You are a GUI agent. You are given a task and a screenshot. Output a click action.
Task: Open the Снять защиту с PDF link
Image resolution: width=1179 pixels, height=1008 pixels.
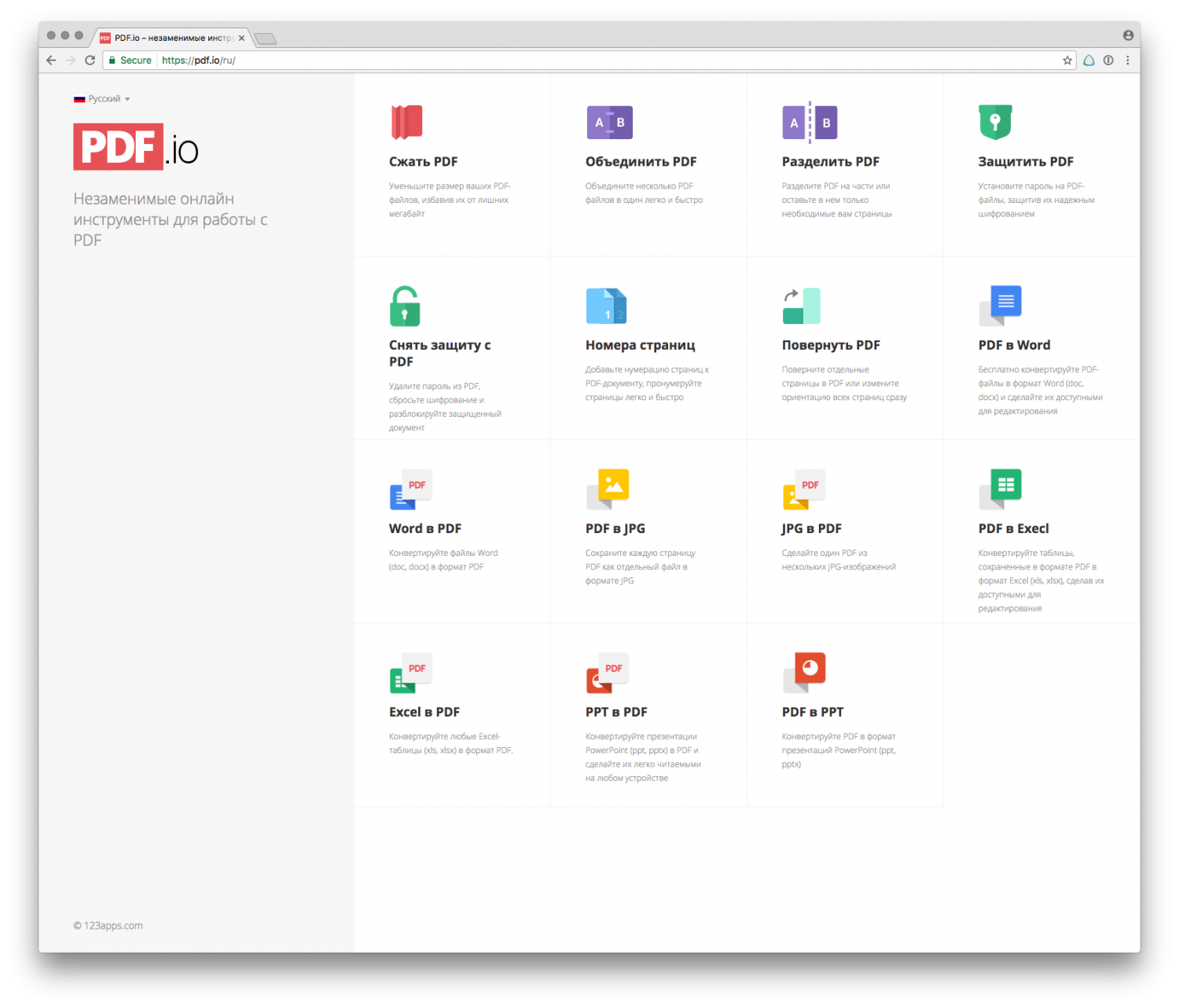click(440, 353)
